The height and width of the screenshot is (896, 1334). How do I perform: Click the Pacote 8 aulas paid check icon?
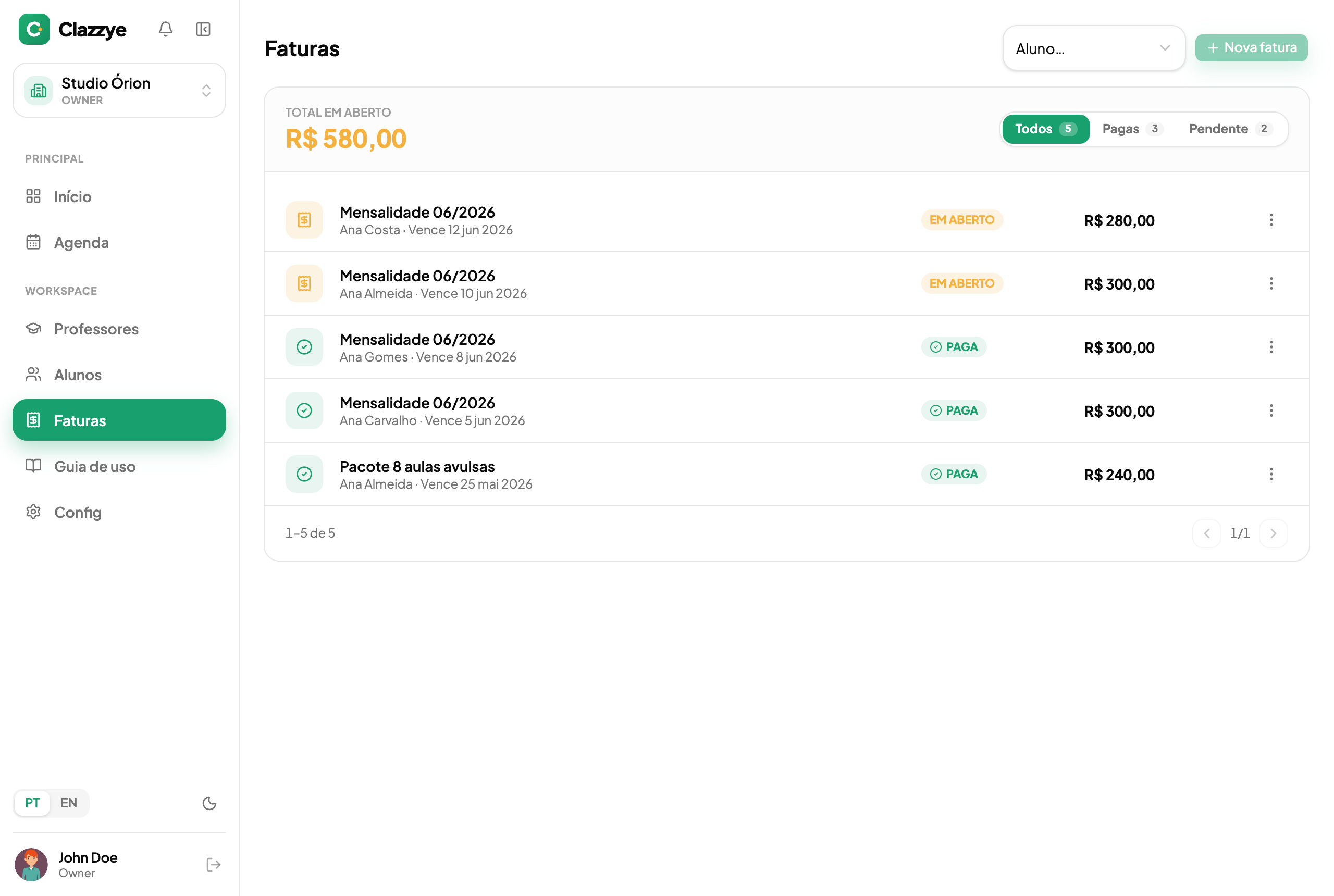click(x=304, y=474)
